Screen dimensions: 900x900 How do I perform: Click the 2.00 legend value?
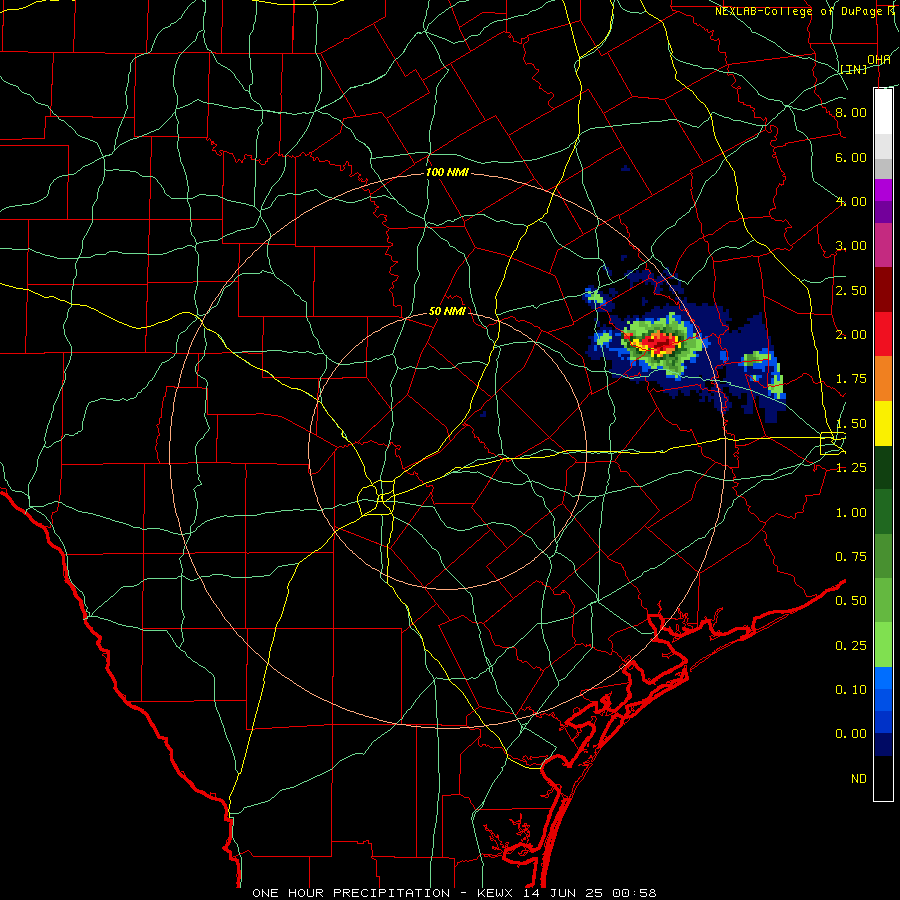coord(851,335)
